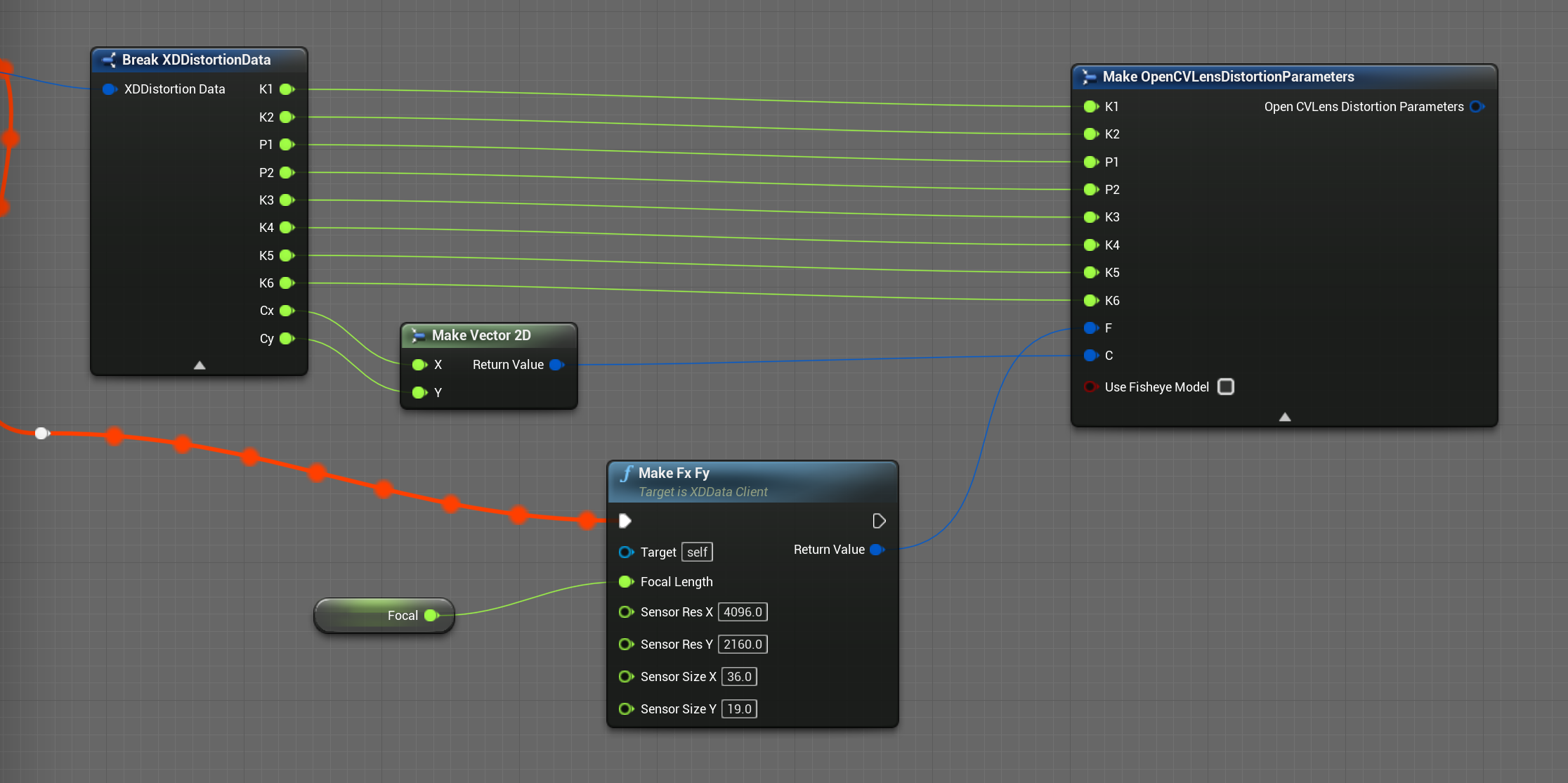
Task: Collapse Break XDDistortionData node arrow
Action: point(200,365)
